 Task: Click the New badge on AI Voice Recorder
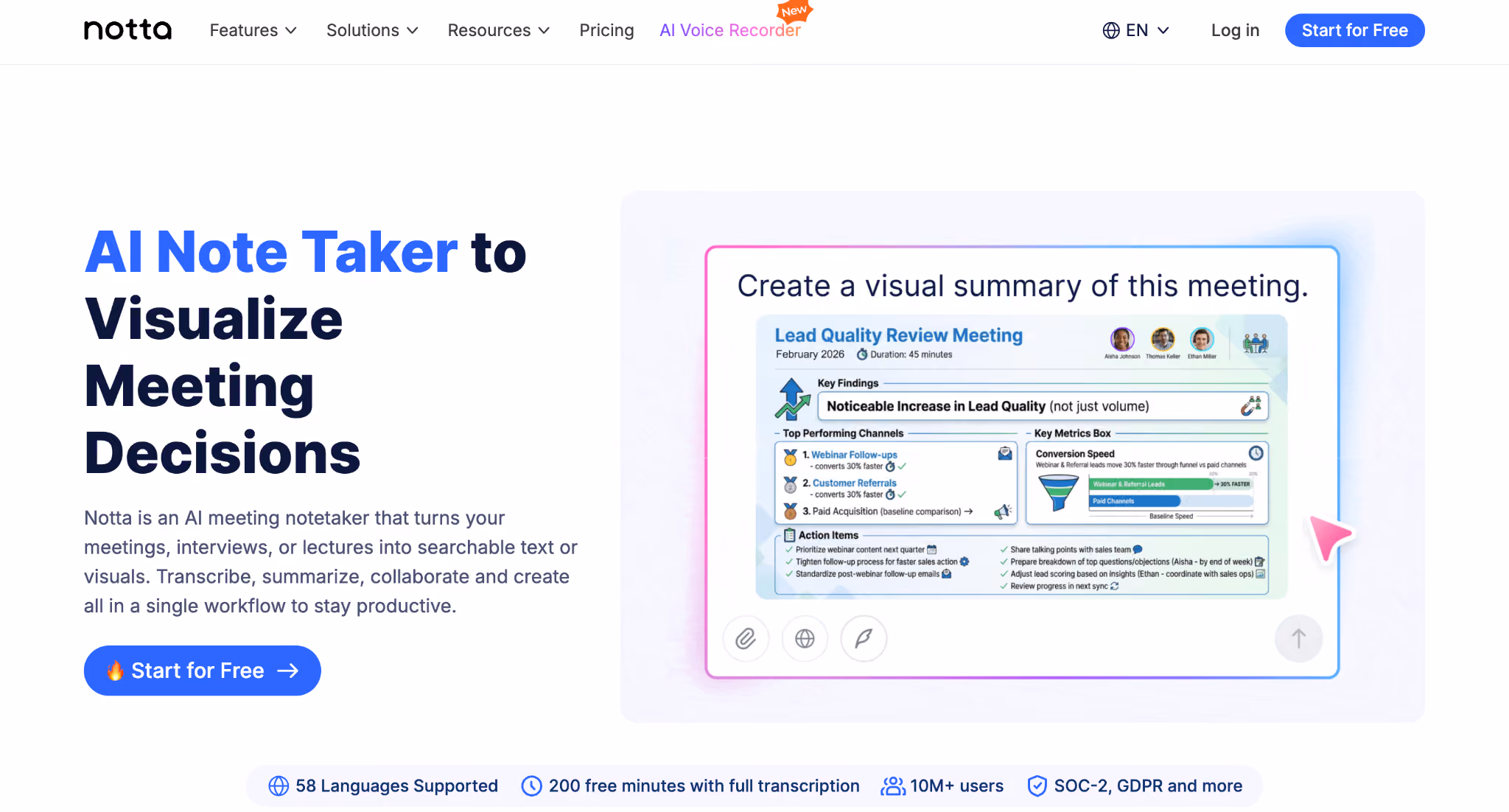[794, 11]
